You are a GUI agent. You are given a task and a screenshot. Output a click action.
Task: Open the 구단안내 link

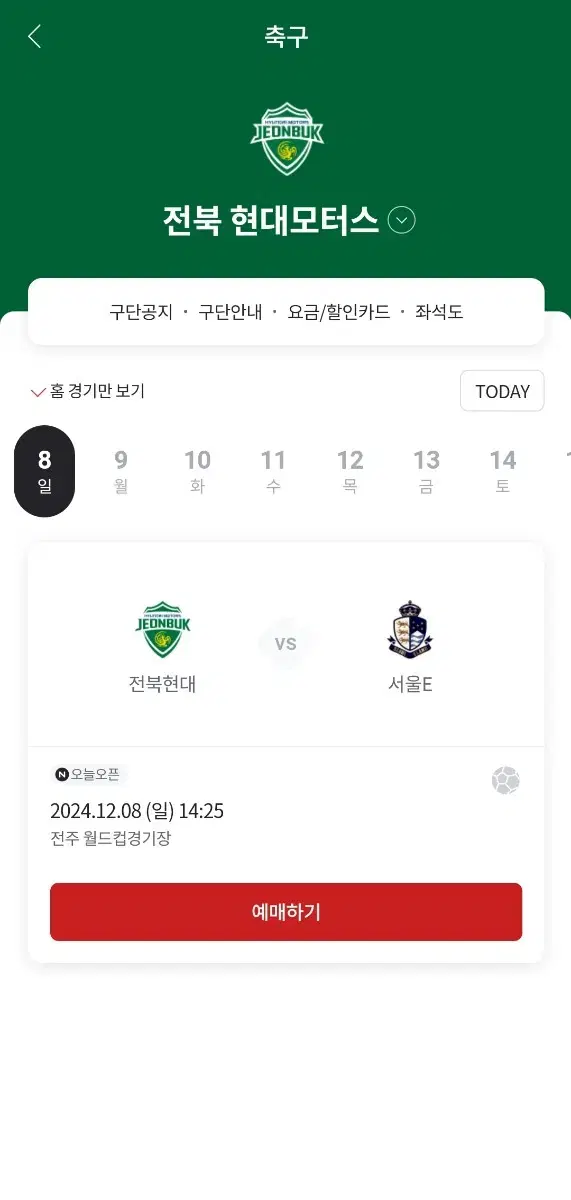[230, 312]
